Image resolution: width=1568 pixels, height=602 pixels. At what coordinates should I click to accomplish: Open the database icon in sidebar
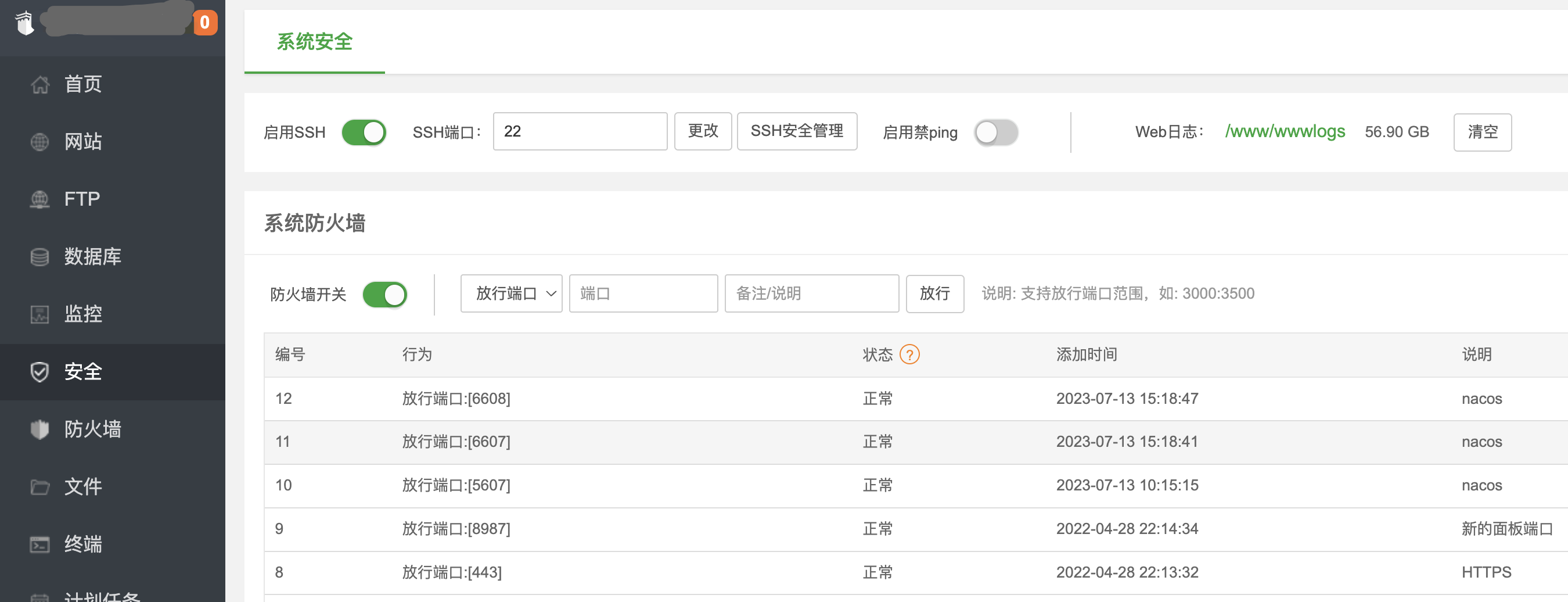(39, 256)
